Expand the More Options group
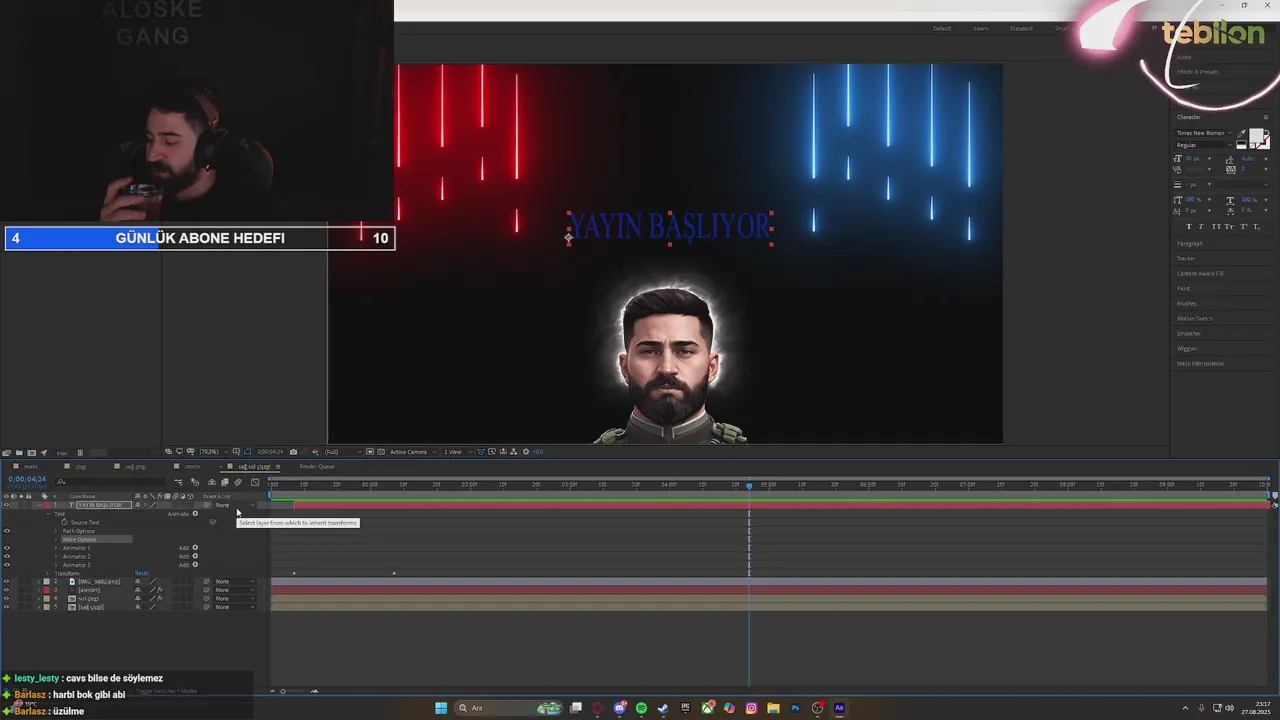 (x=56, y=540)
